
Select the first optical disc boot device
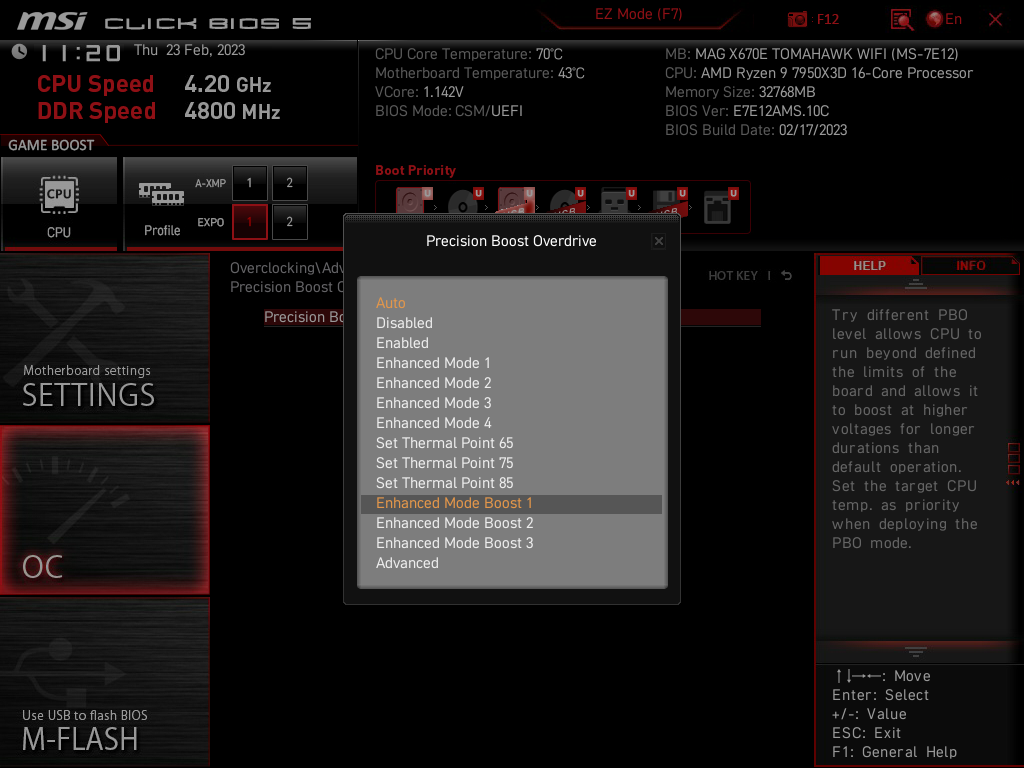(x=465, y=200)
